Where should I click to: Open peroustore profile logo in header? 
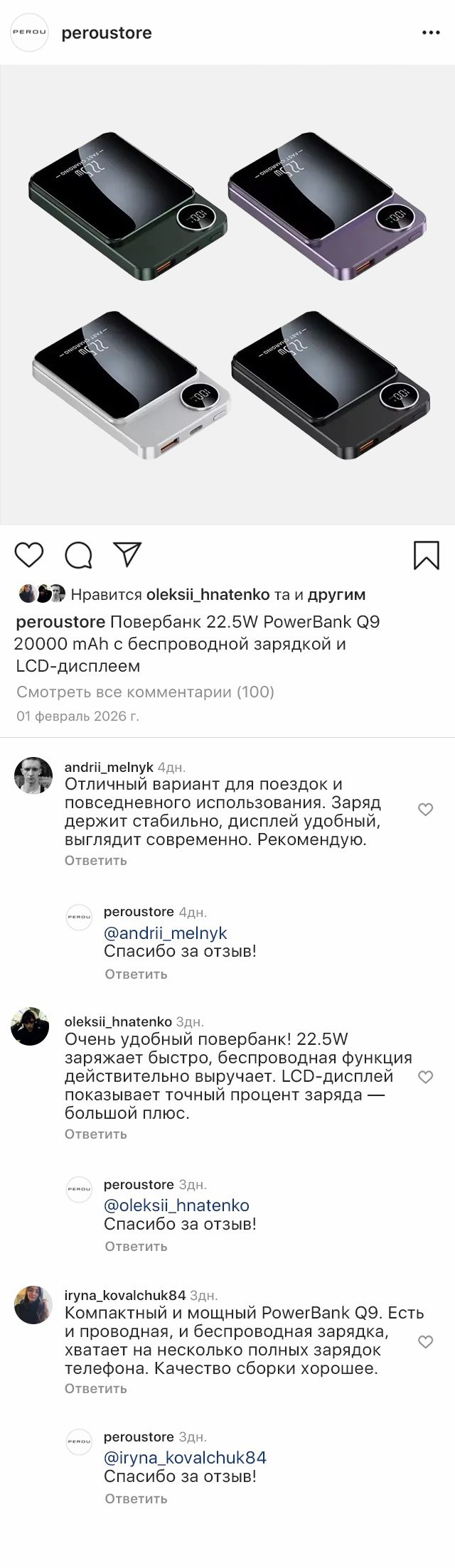point(29,33)
